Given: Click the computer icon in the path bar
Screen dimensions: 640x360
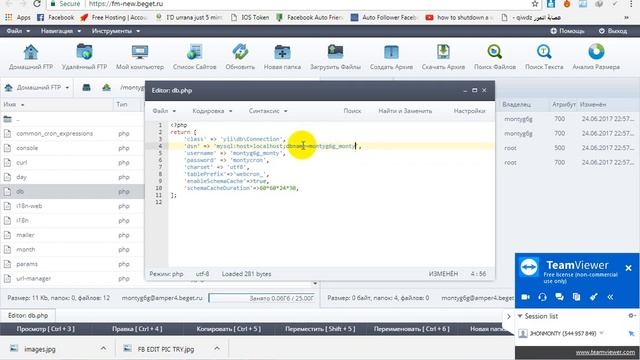Looking at the screenshot, I should tap(86, 87).
